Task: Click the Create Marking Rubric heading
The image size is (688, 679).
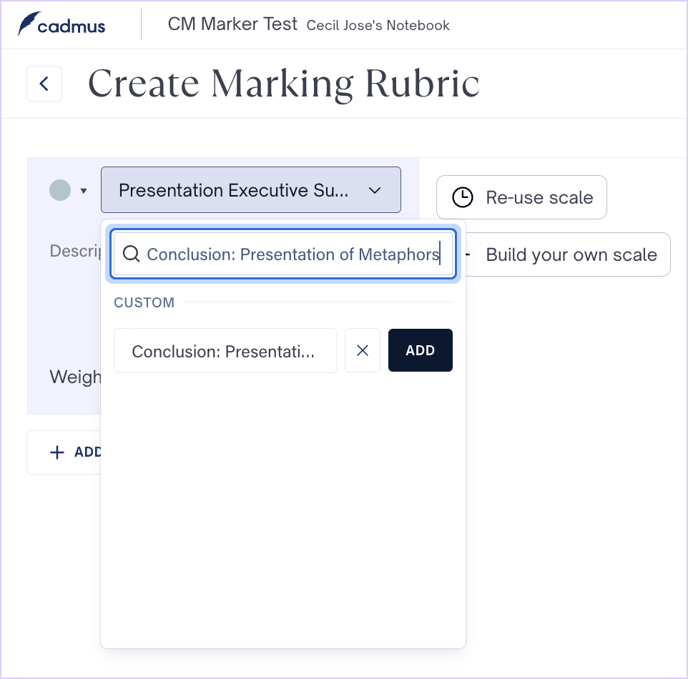Action: click(x=283, y=84)
